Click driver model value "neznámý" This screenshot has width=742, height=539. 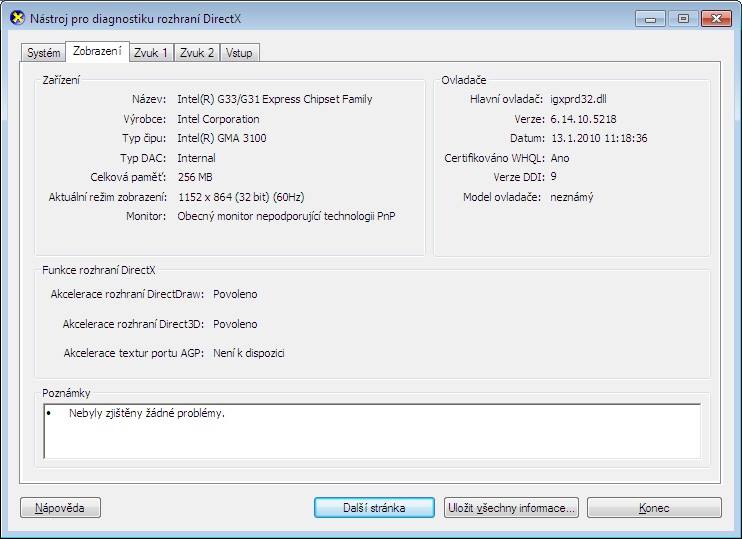pos(572,197)
